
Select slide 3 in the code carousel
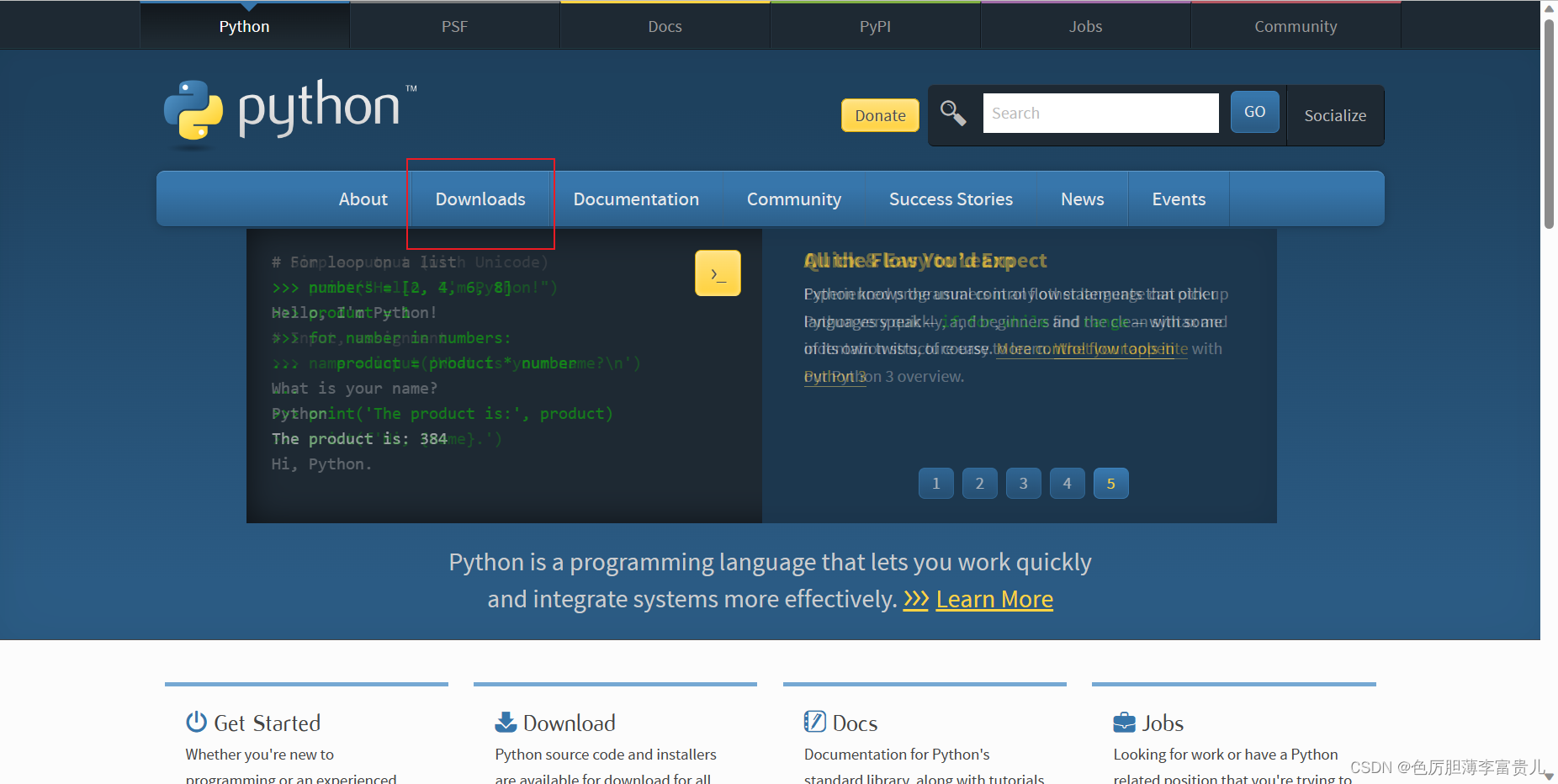(x=1023, y=484)
